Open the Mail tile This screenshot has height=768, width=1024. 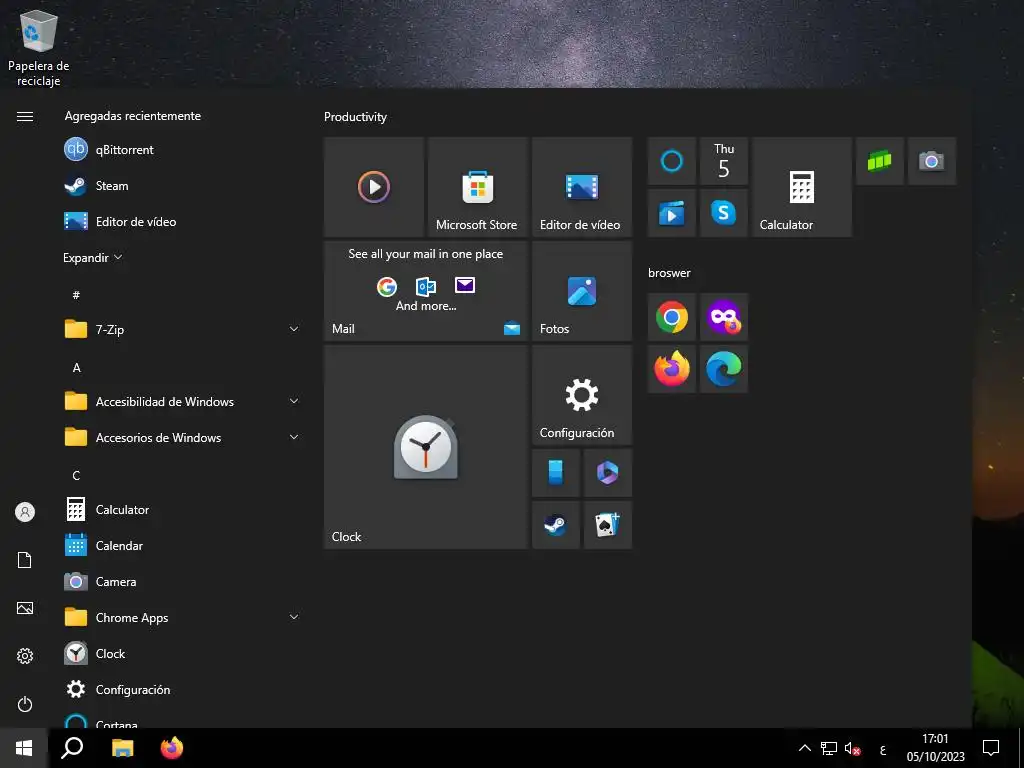tap(426, 291)
